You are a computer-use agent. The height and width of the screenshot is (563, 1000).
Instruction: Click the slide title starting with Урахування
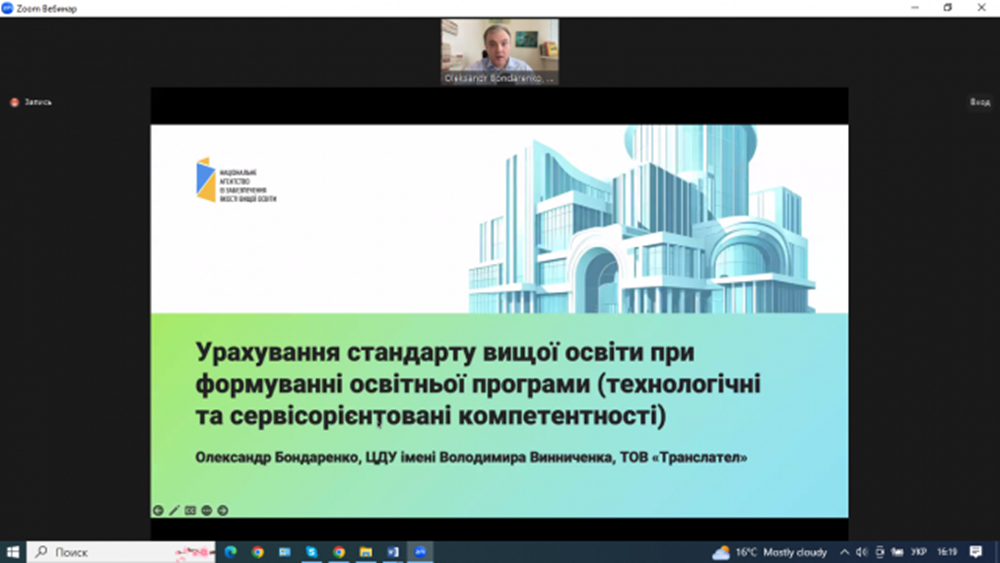tap(478, 384)
